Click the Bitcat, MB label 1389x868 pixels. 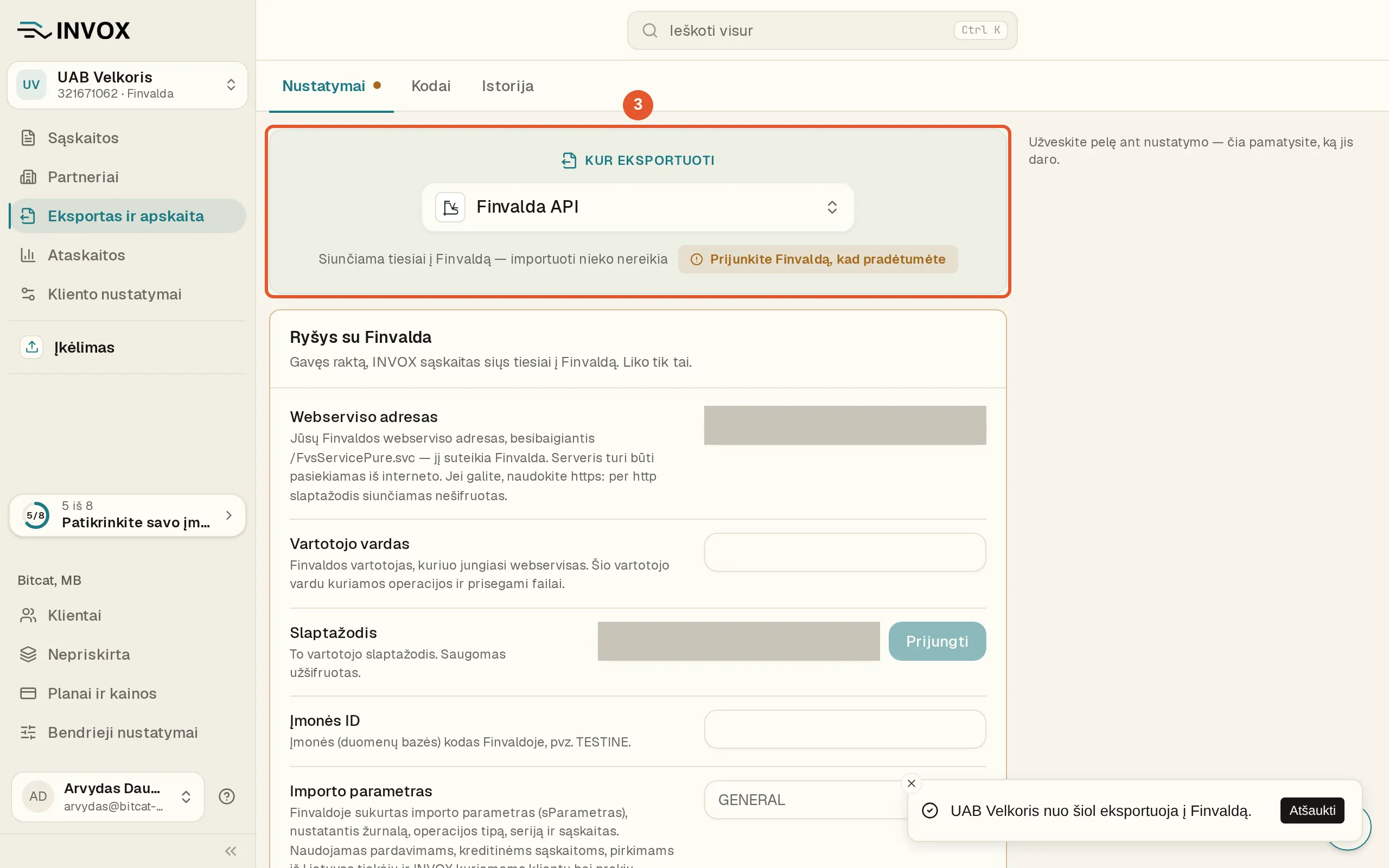point(49,580)
